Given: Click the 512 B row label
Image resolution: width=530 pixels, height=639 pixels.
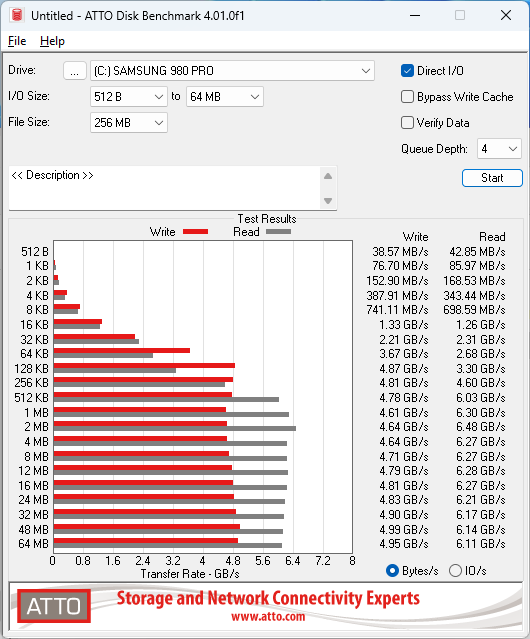Looking at the screenshot, I should pos(35,251).
